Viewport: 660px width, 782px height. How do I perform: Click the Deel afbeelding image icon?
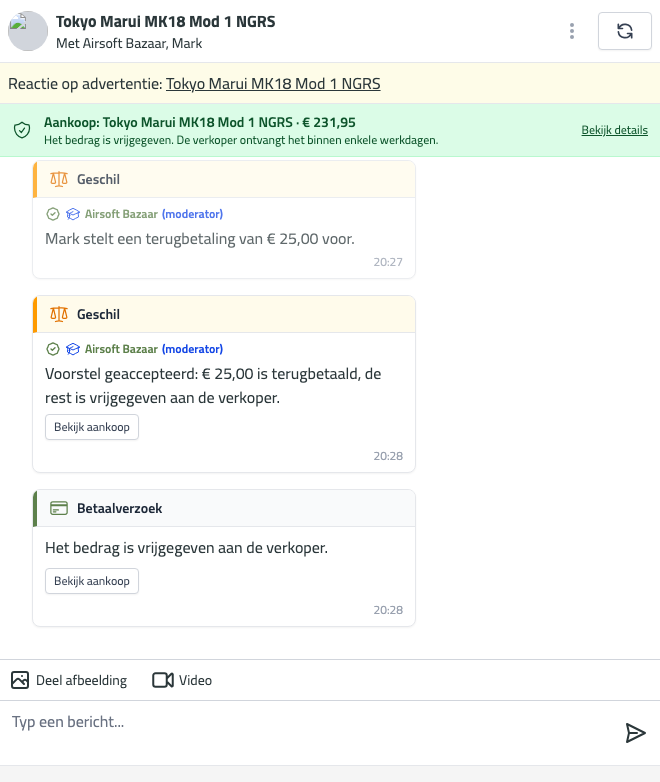(x=20, y=680)
